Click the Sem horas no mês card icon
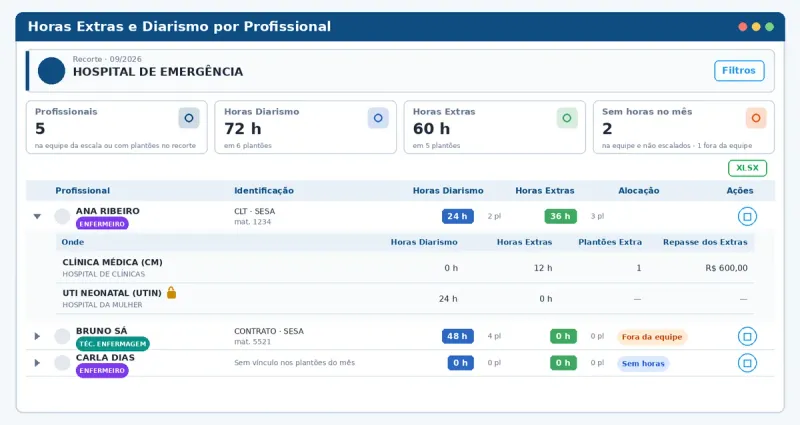 coord(756,118)
